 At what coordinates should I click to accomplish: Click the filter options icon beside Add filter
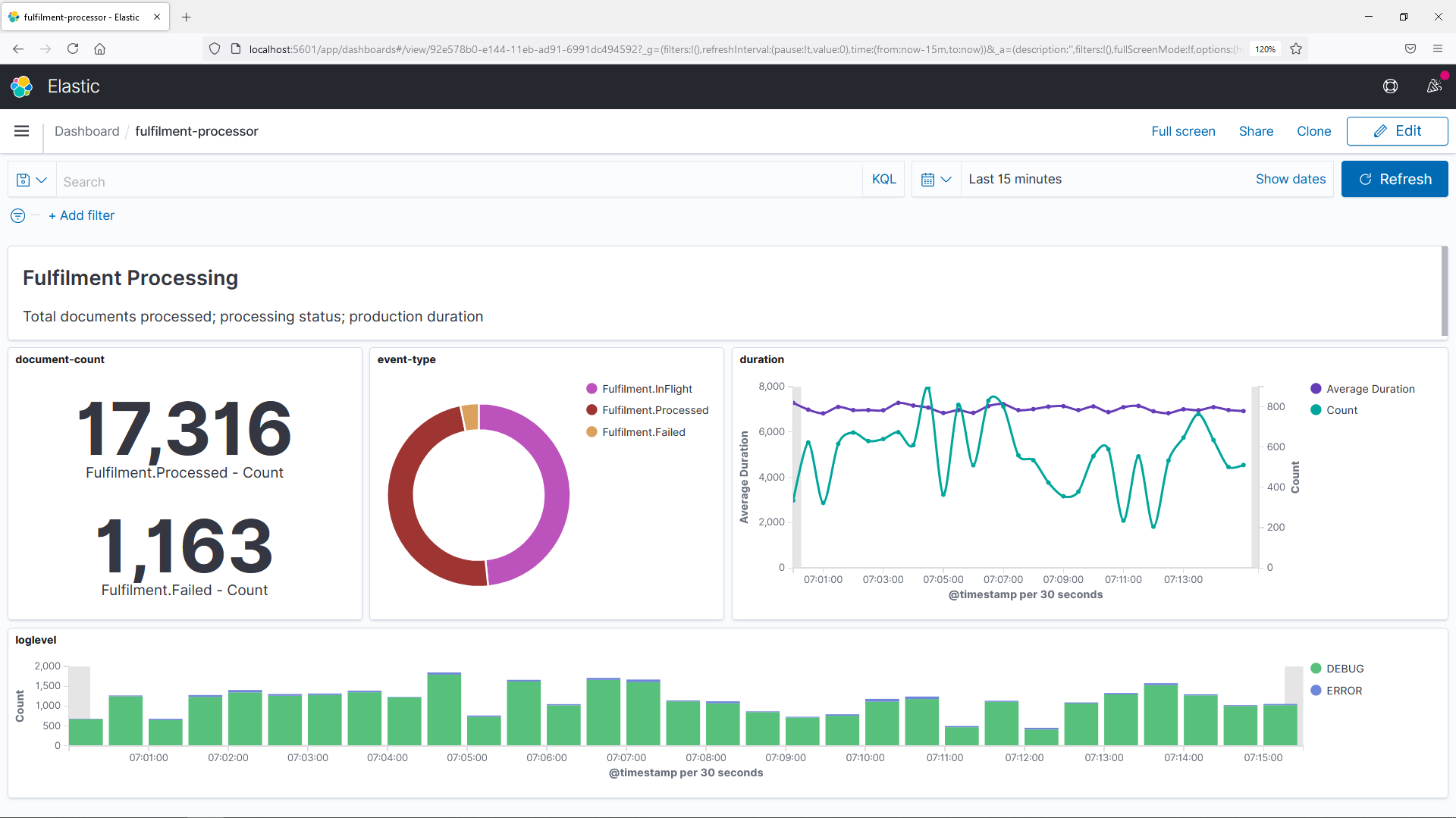point(17,215)
